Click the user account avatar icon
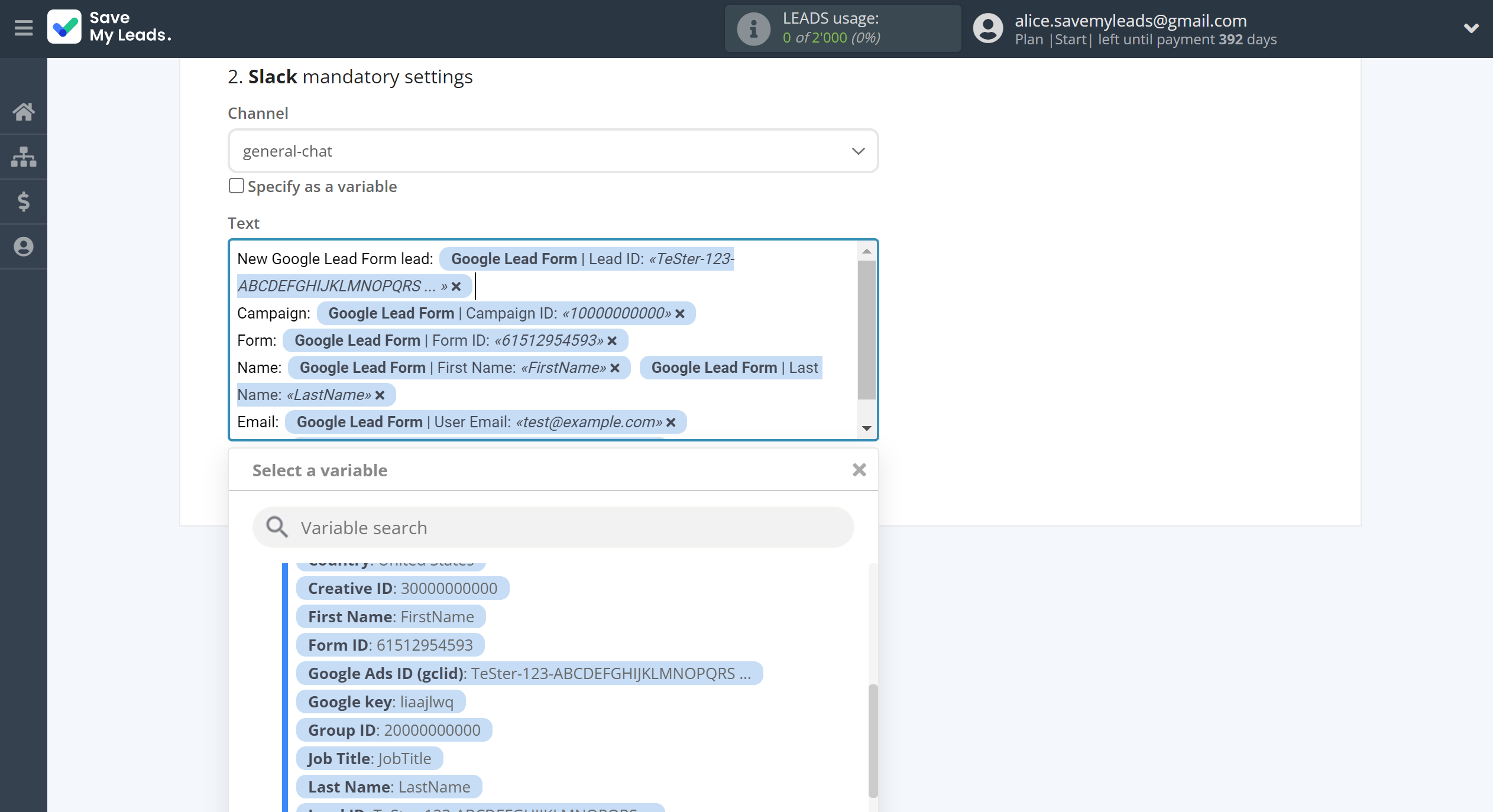This screenshot has width=1493, height=812. 986,28
